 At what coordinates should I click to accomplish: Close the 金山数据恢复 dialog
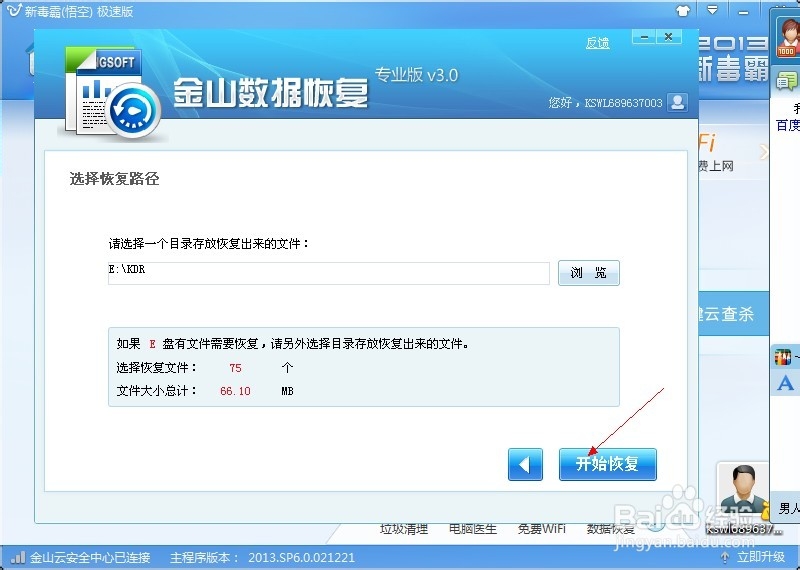point(669,37)
